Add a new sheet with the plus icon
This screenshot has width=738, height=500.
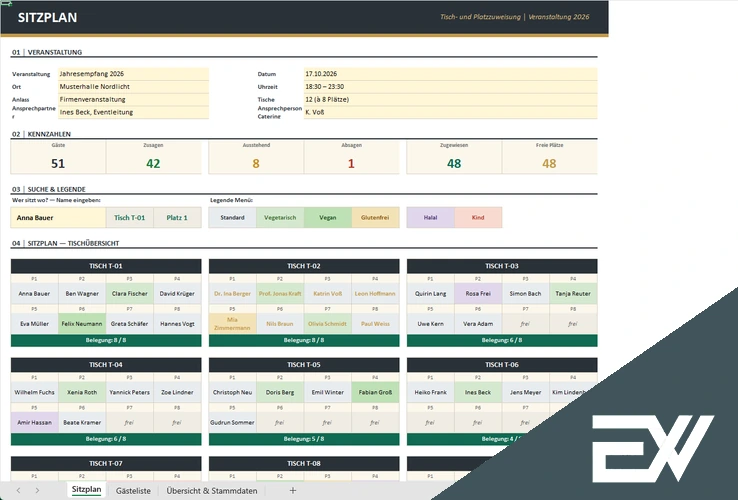[293, 491]
